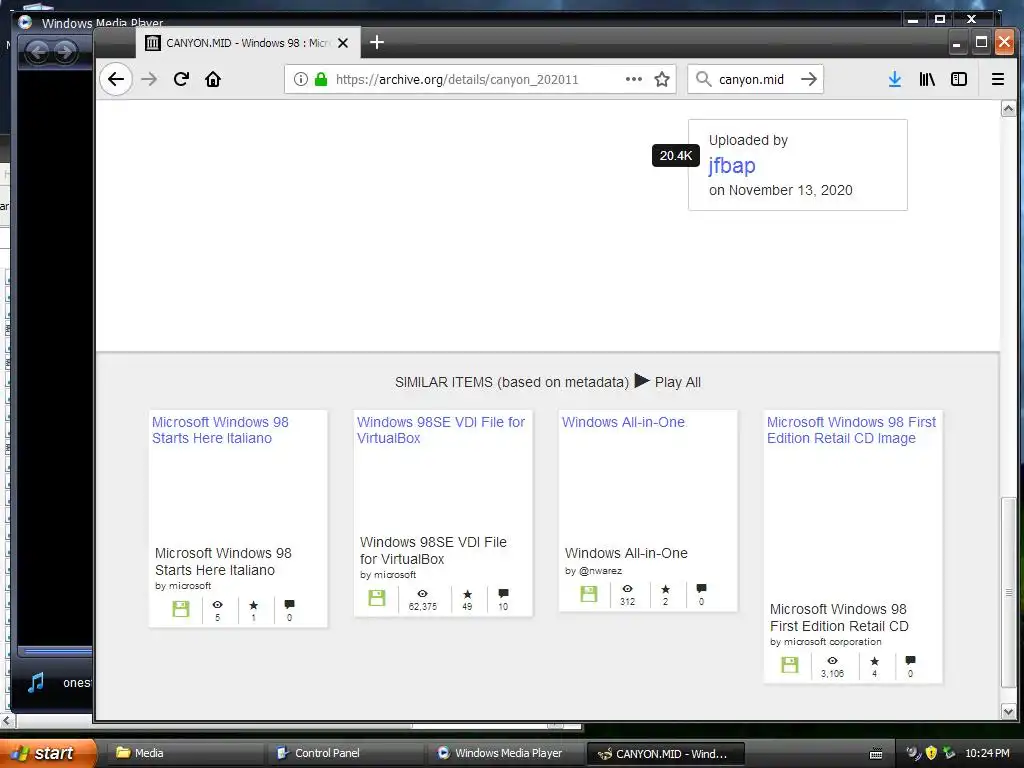Open the Firefox downloads panel
This screenshot has height=768, width=1024.
pyautogui.click(x=895, y=80)
